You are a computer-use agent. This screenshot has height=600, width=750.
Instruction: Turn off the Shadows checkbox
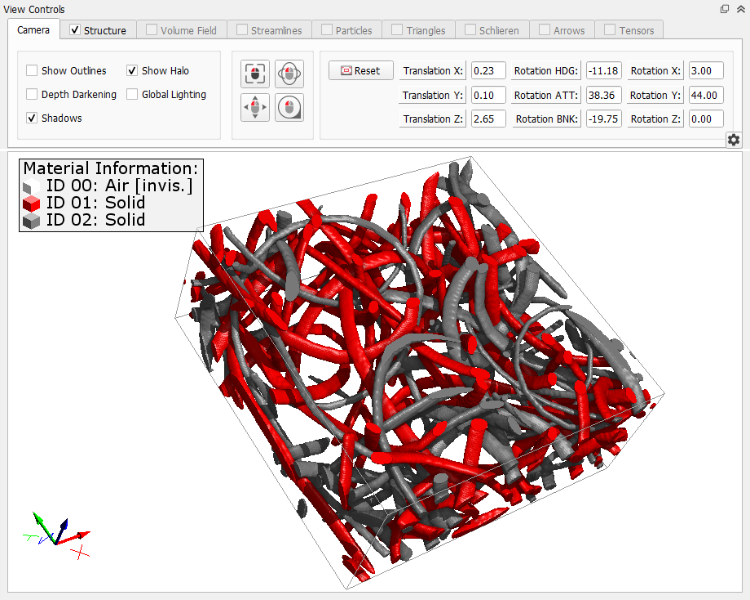click(32, 118)
